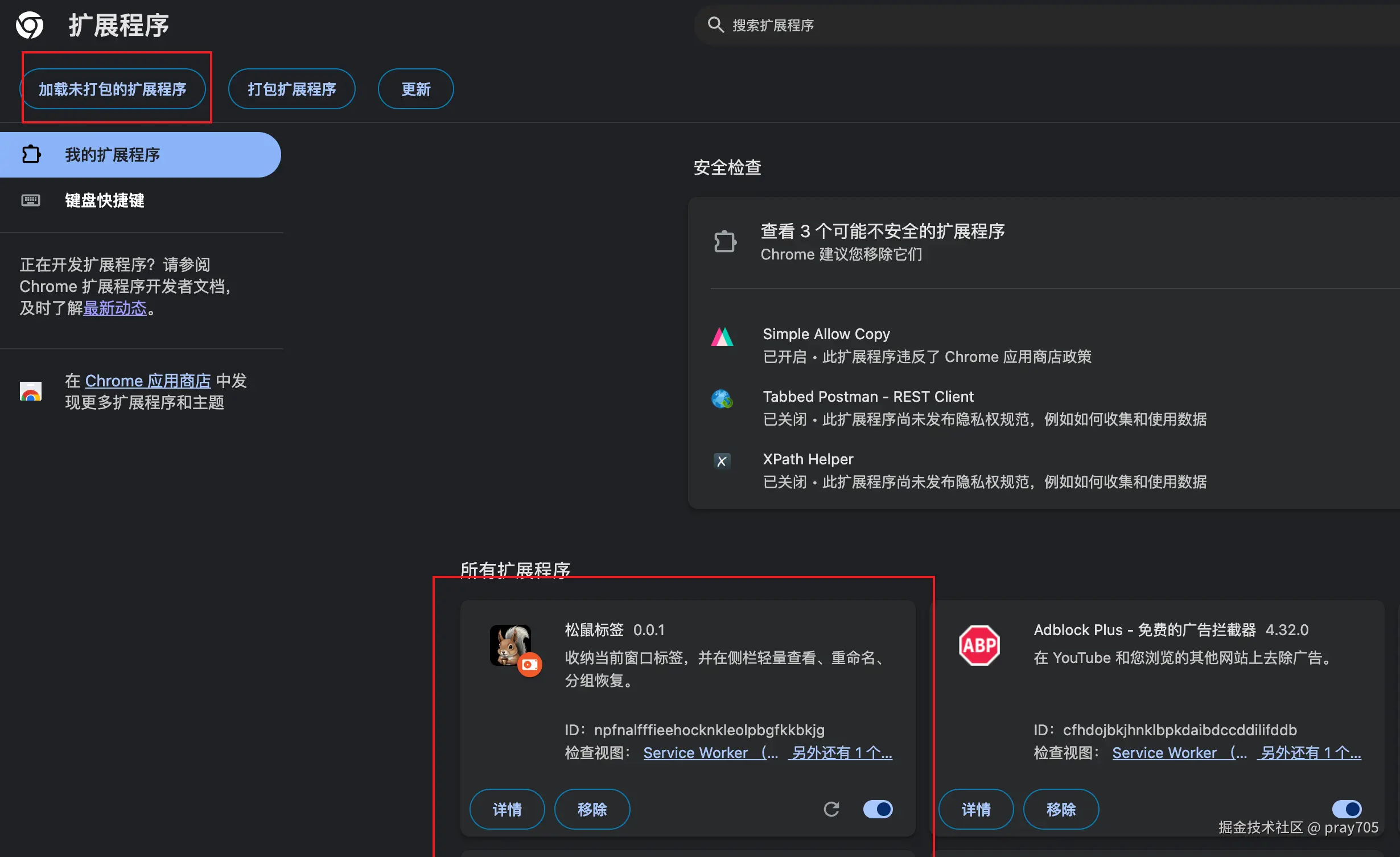The width and height of the screenshot is (1400, 857).
Task: Click 加载未打包的扩展程序 button
Action: tap(113, 89)
